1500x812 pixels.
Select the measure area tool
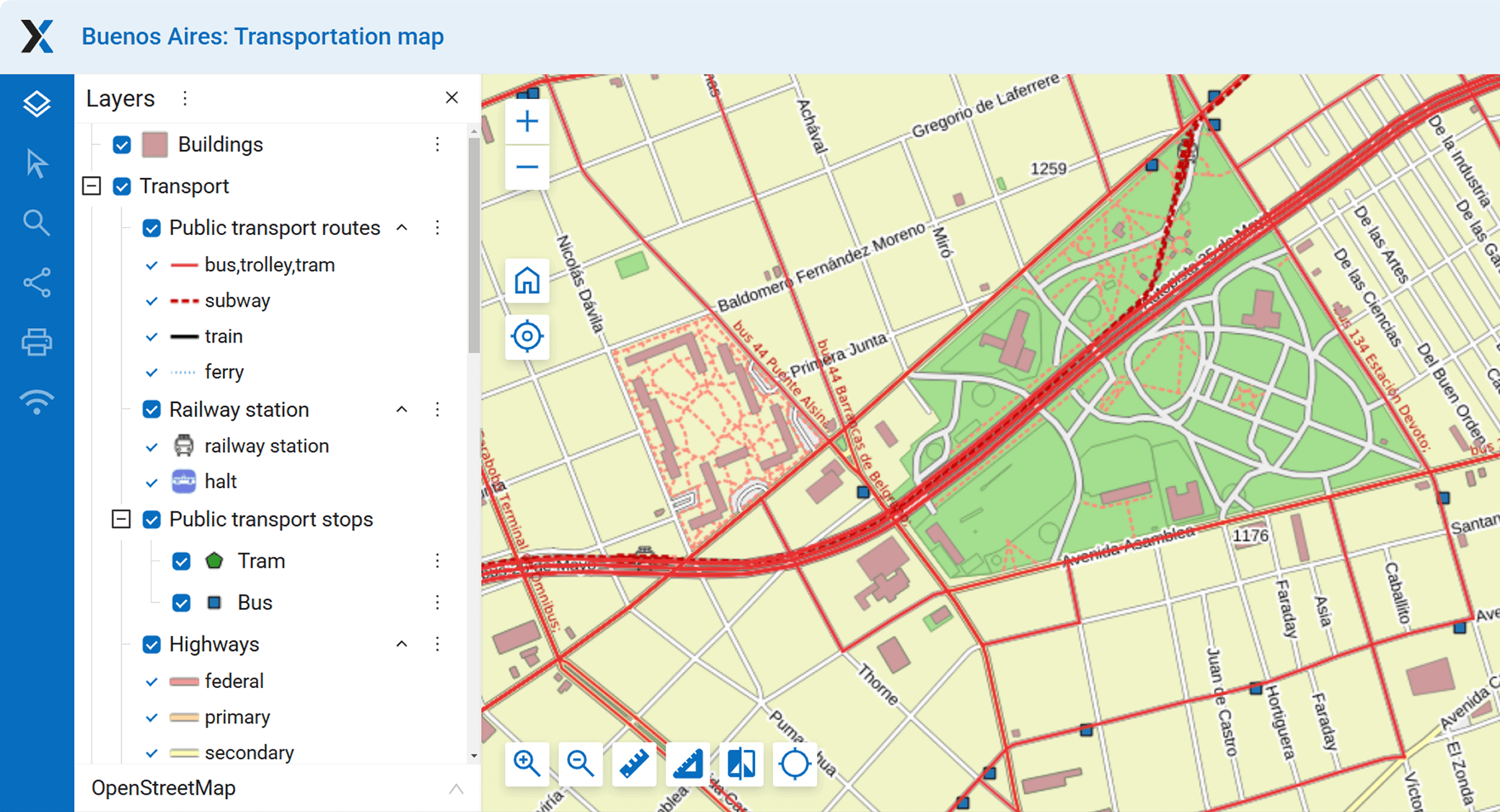[688, 764]
